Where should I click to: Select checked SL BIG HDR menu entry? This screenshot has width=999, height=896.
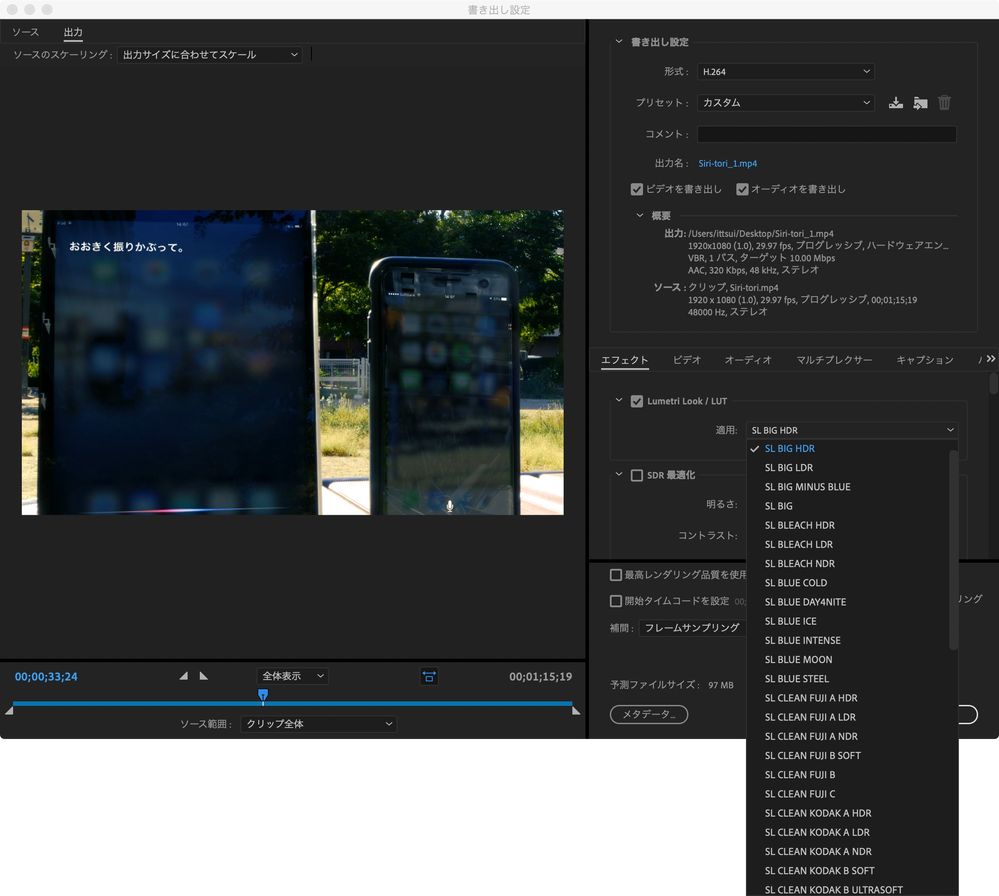[852, 449]
